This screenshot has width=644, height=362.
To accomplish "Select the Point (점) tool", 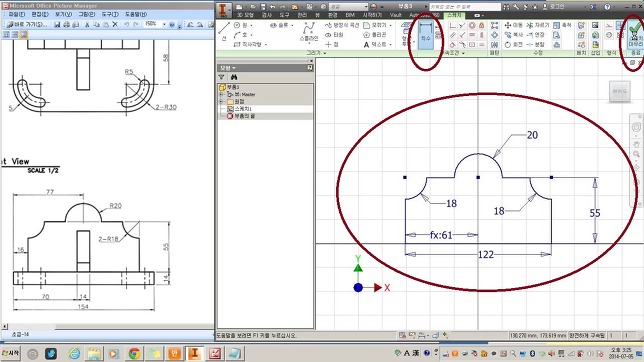I will tap(332, 44).
